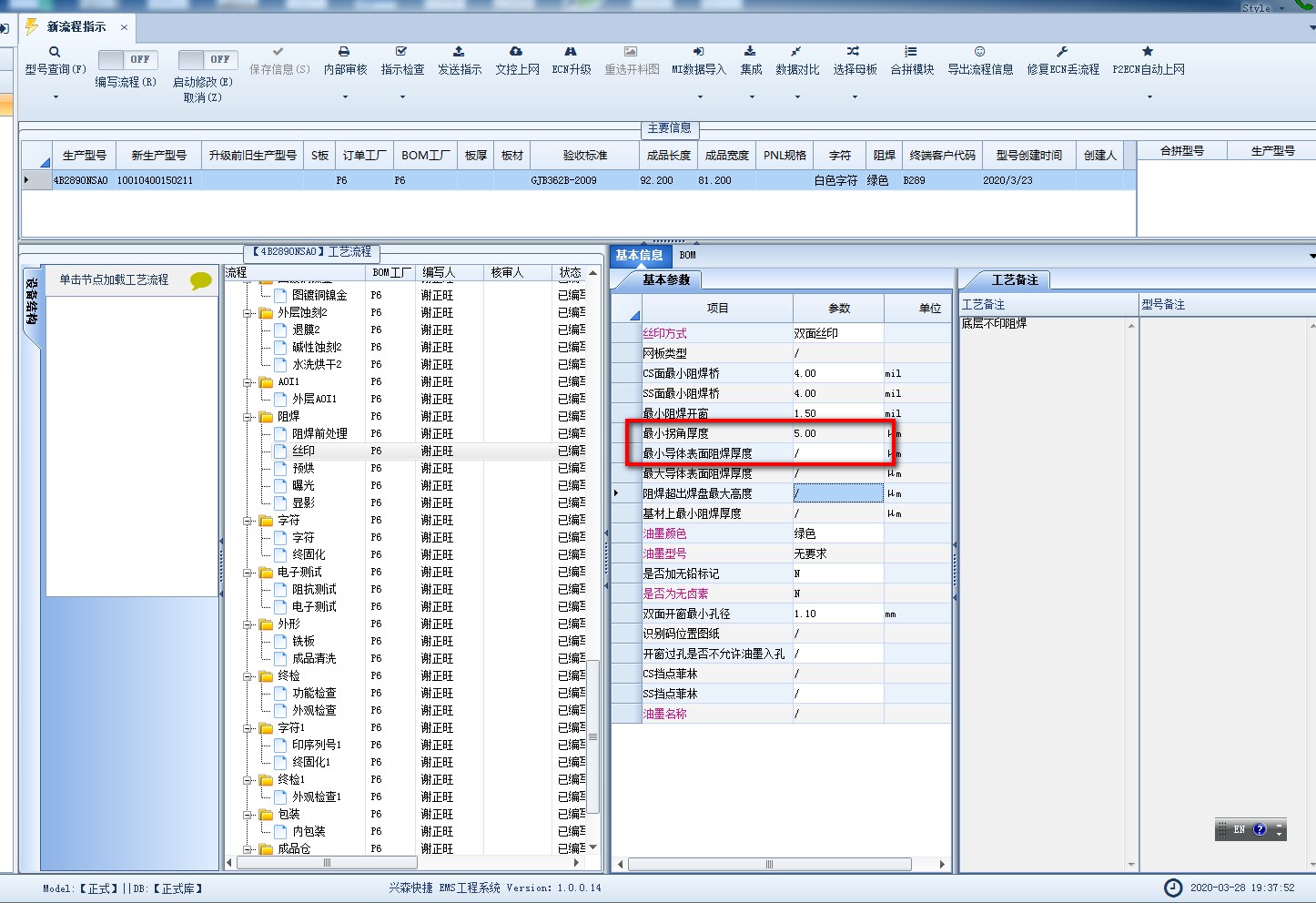The image size is (1316, 903).
Task: Click the EN language indicator
Action: pyautogui.click(x=1239, y=829)
